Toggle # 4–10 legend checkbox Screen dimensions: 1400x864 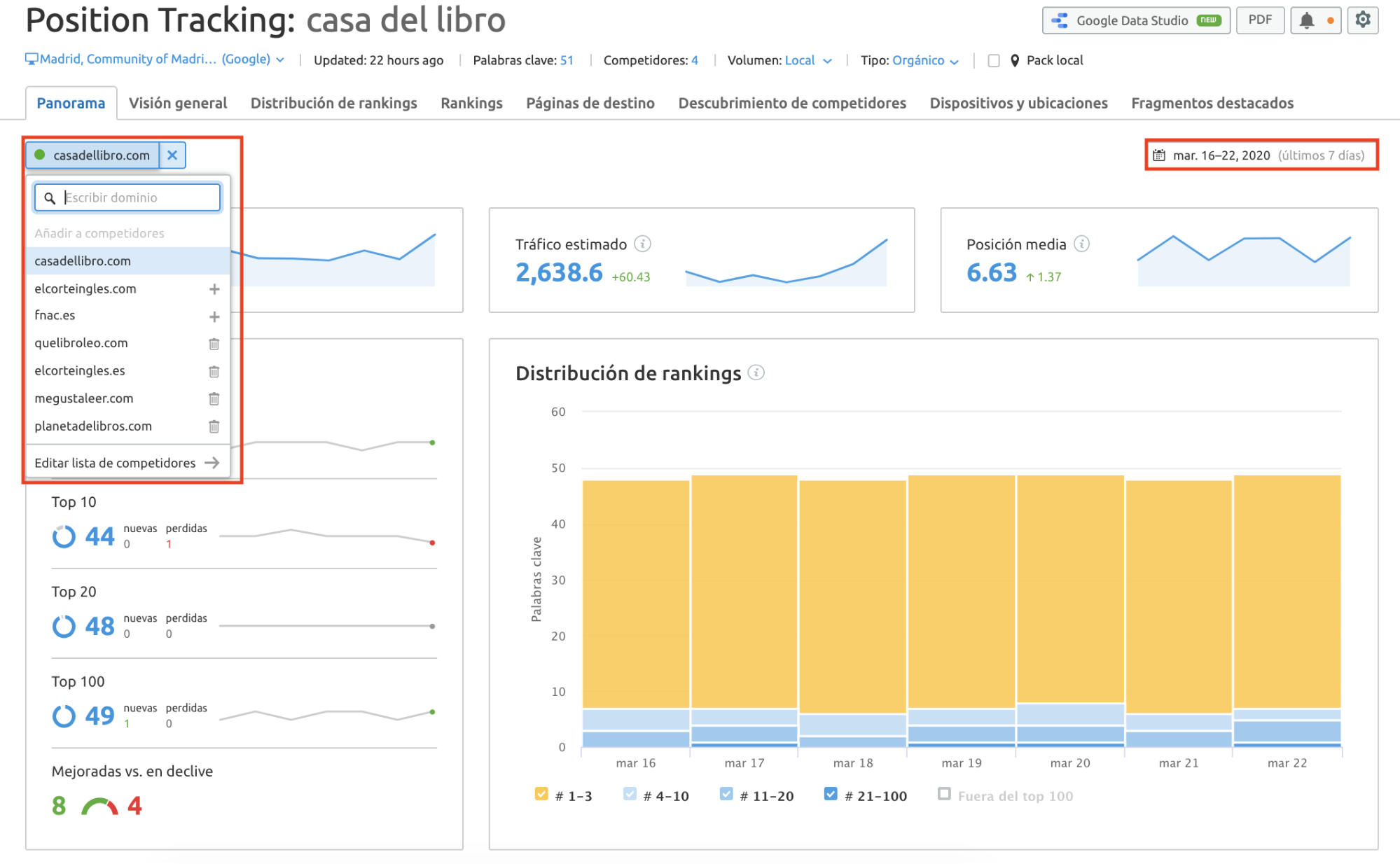630,794
